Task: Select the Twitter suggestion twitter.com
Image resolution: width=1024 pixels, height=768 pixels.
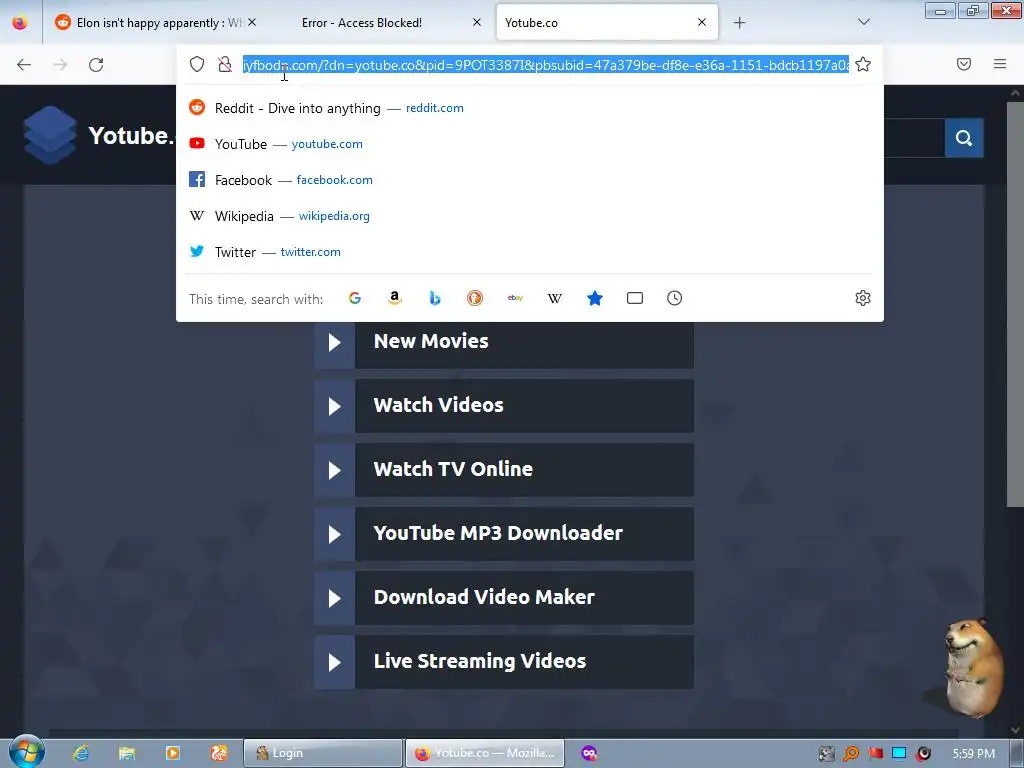Action: [x=530, y=251]
